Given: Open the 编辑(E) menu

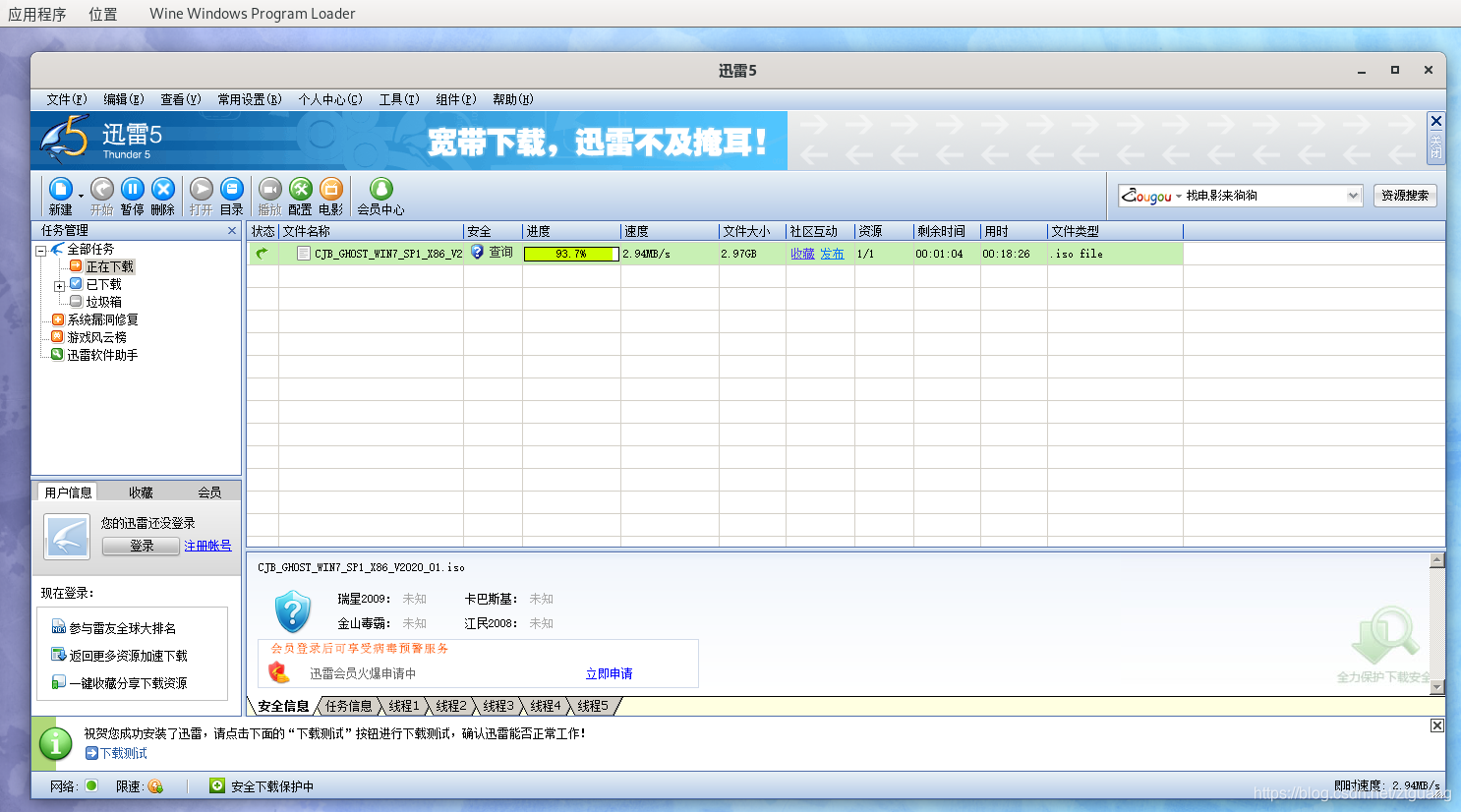Looking at the screenshot, I should click(124, 99).
